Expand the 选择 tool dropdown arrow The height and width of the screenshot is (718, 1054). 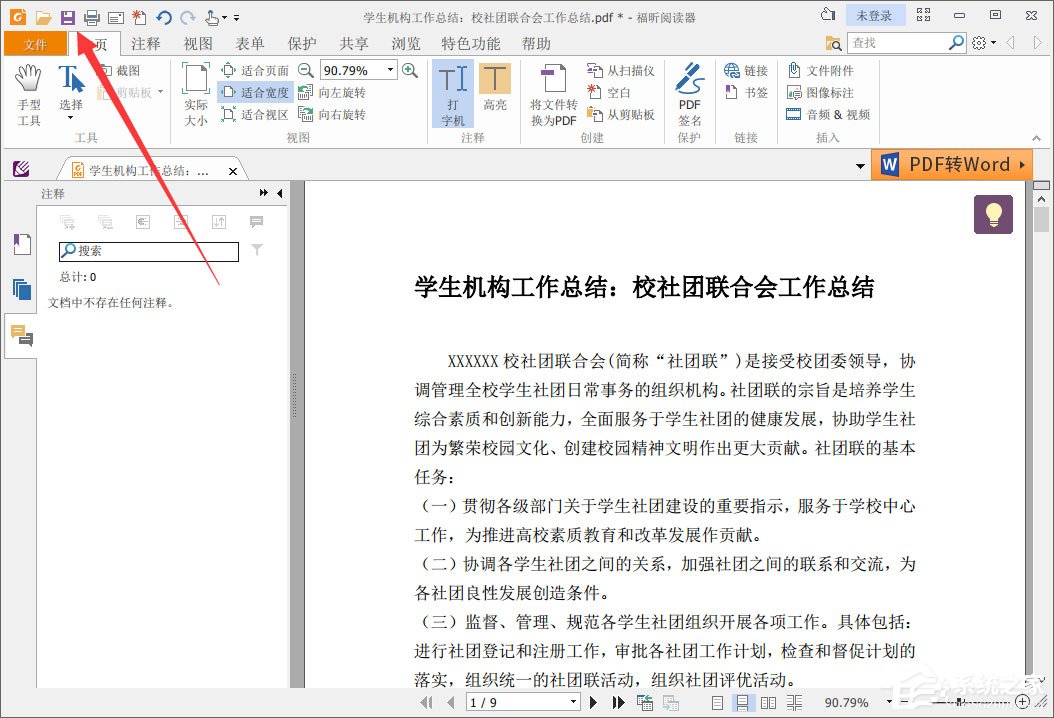coord(68,118)
